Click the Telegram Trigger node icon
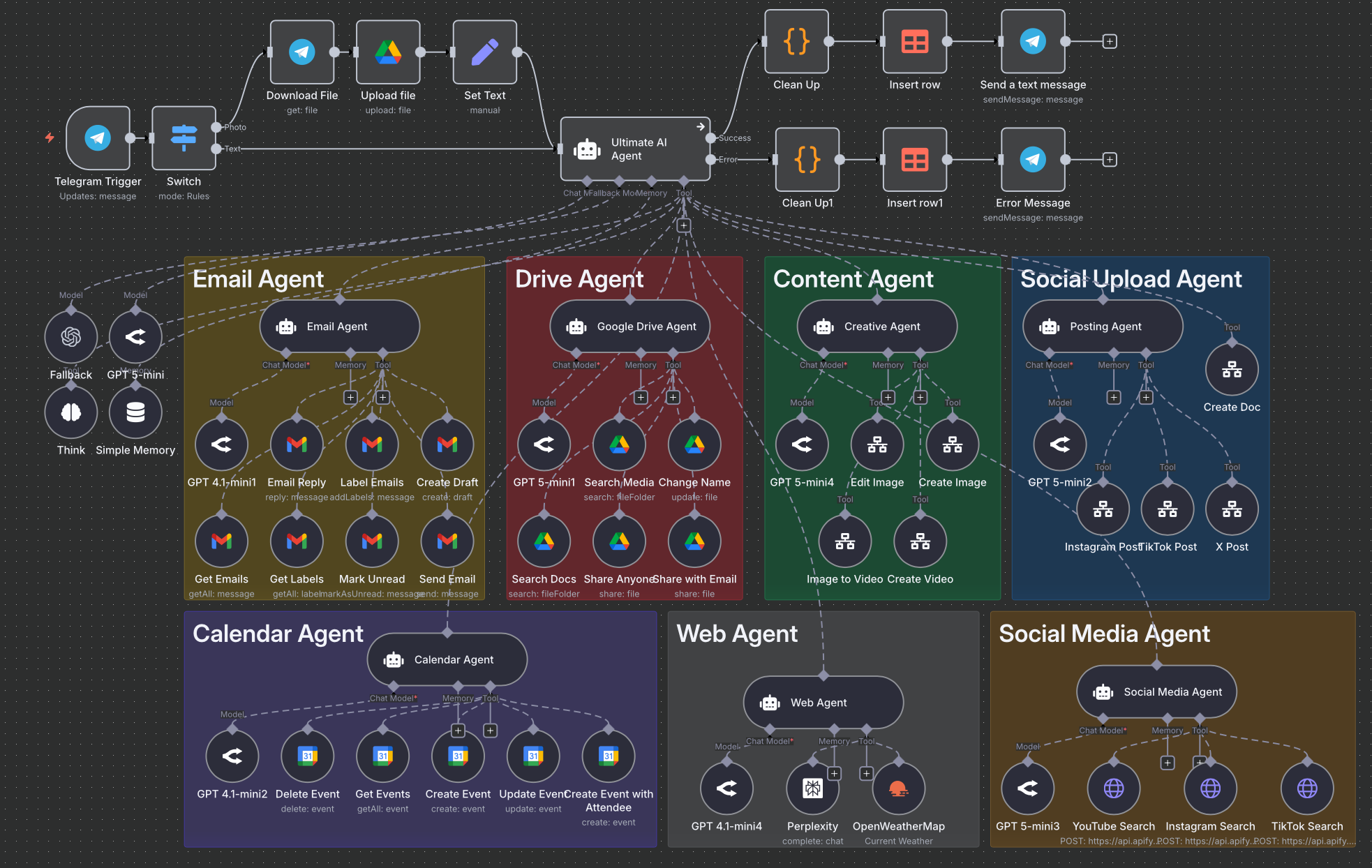Screen dimensions: 1372x868 (x=98, y=138)
